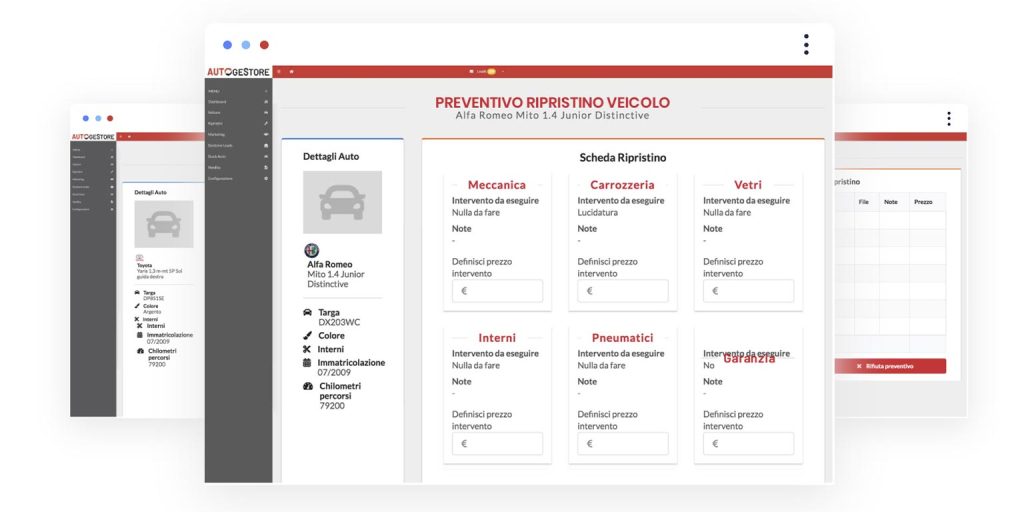Open Vendite in front window sidebar
1024x512 pixels.
click(x=238, y=167)
